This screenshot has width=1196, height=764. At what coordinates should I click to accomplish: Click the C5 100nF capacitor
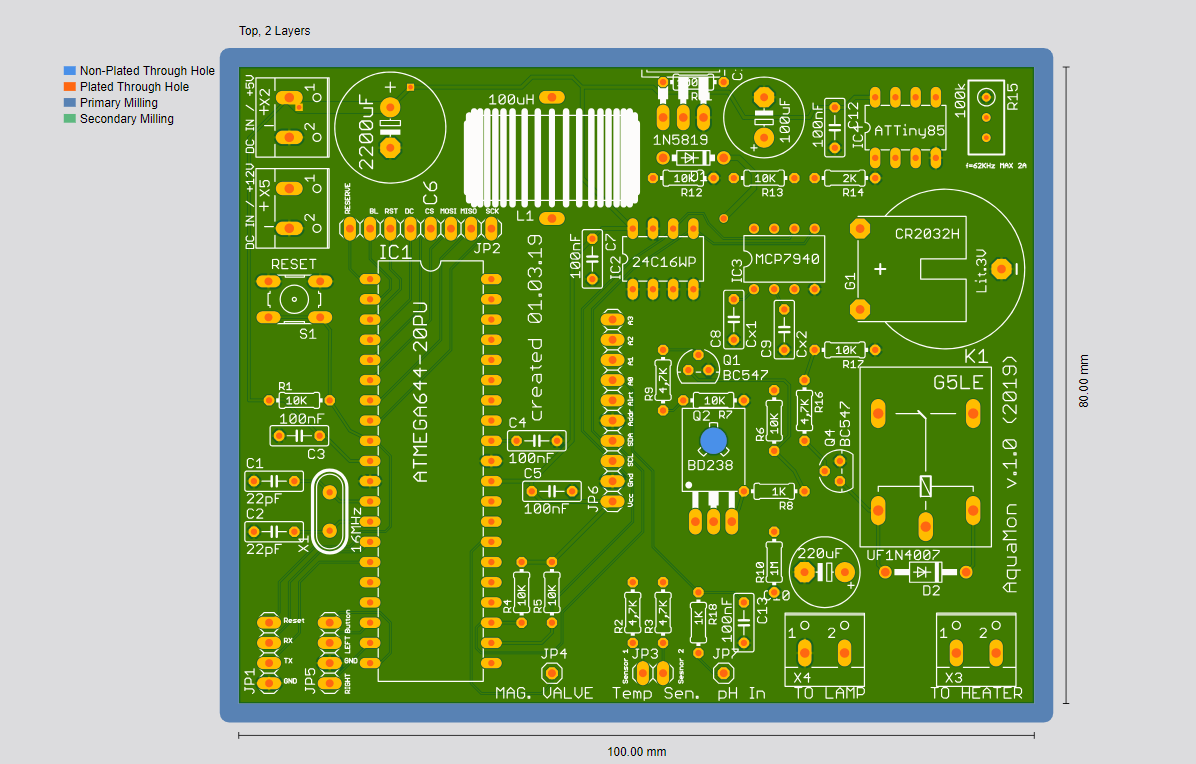pyautogui.click(x=552, y=491)
